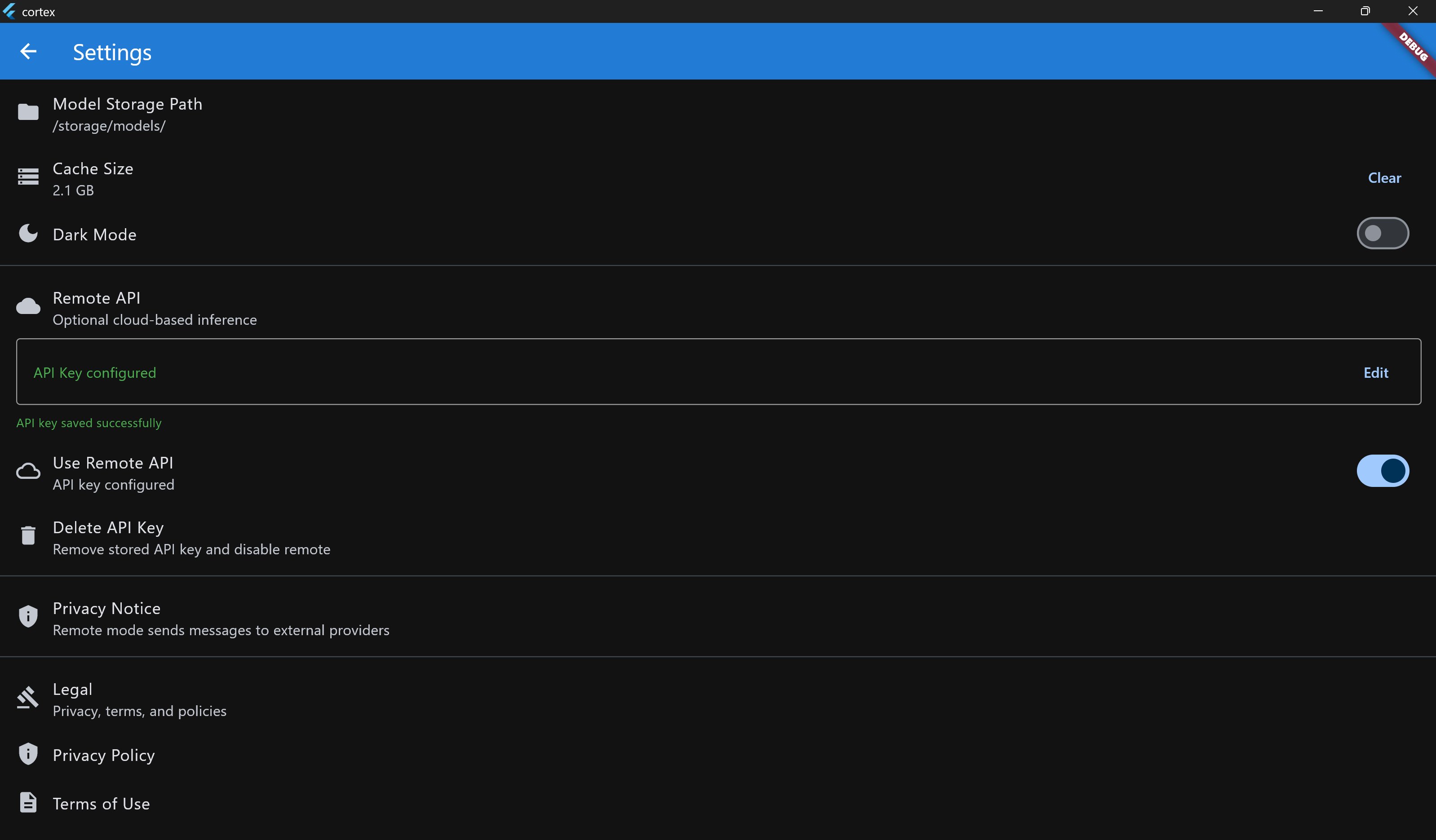The width and height of the screenshot is (1436, 840).
Task: Click the Legal gavel icon
Action: coord(28,698)
